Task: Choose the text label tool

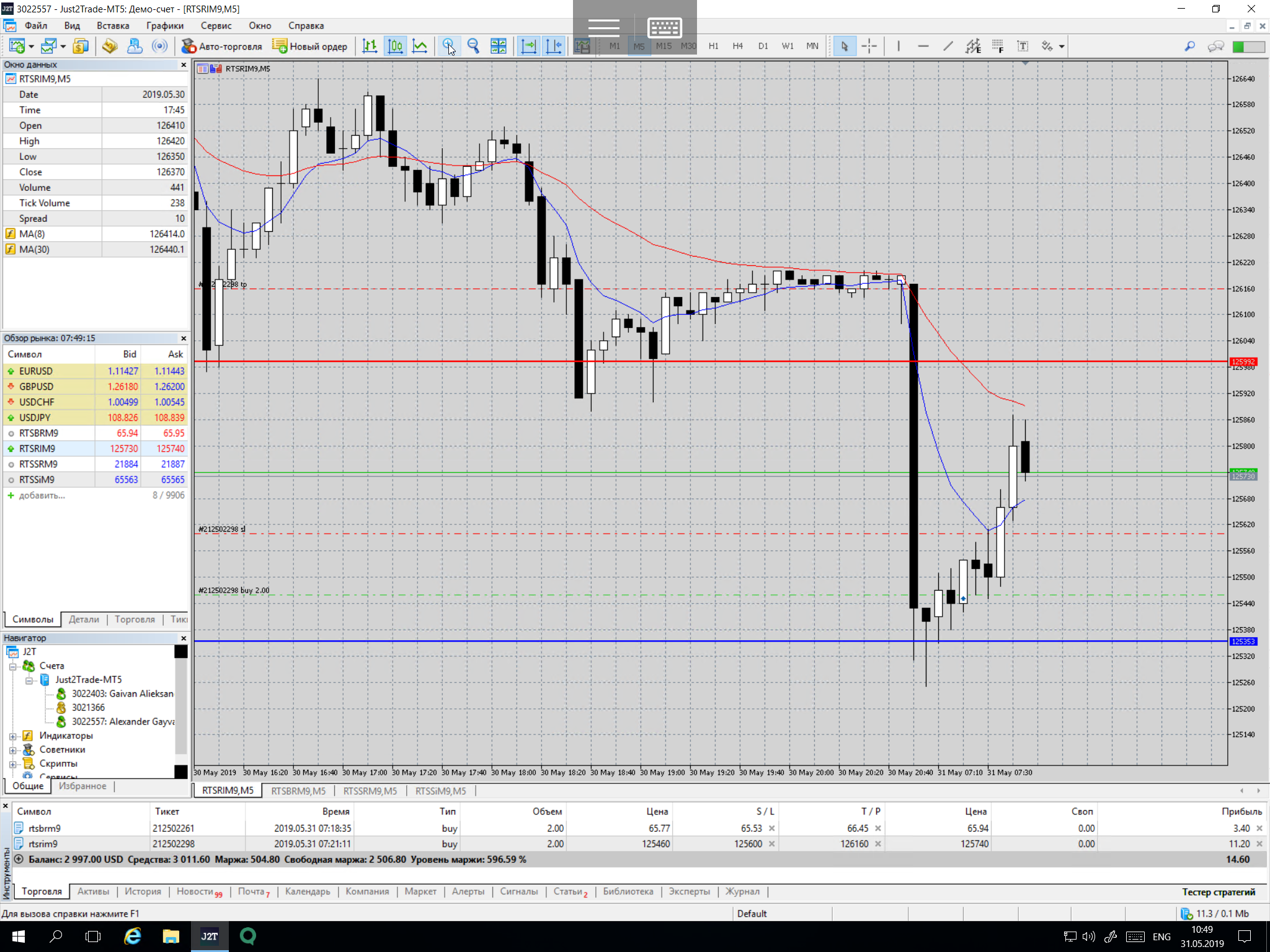Action: click(x=1023, y=46)
